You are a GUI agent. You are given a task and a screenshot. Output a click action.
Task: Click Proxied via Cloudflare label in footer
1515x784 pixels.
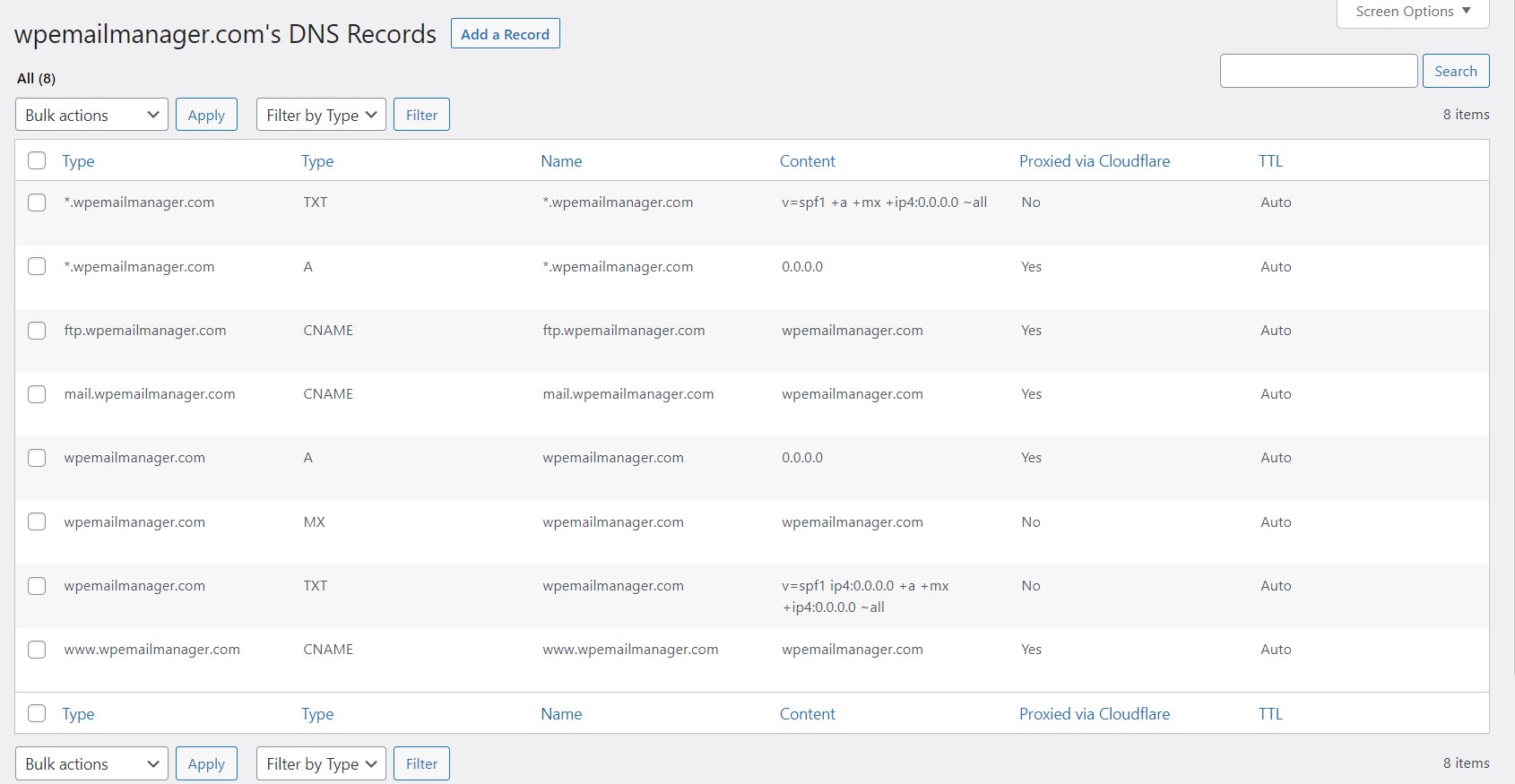click(x=1094, y=714)
